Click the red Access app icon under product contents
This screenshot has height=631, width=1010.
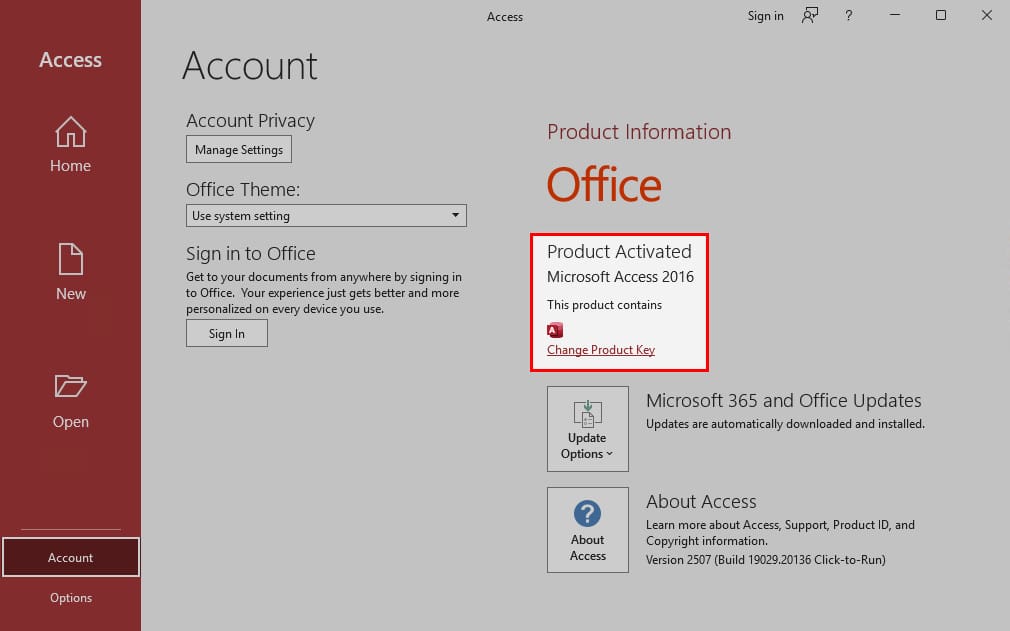coord(555,330)
